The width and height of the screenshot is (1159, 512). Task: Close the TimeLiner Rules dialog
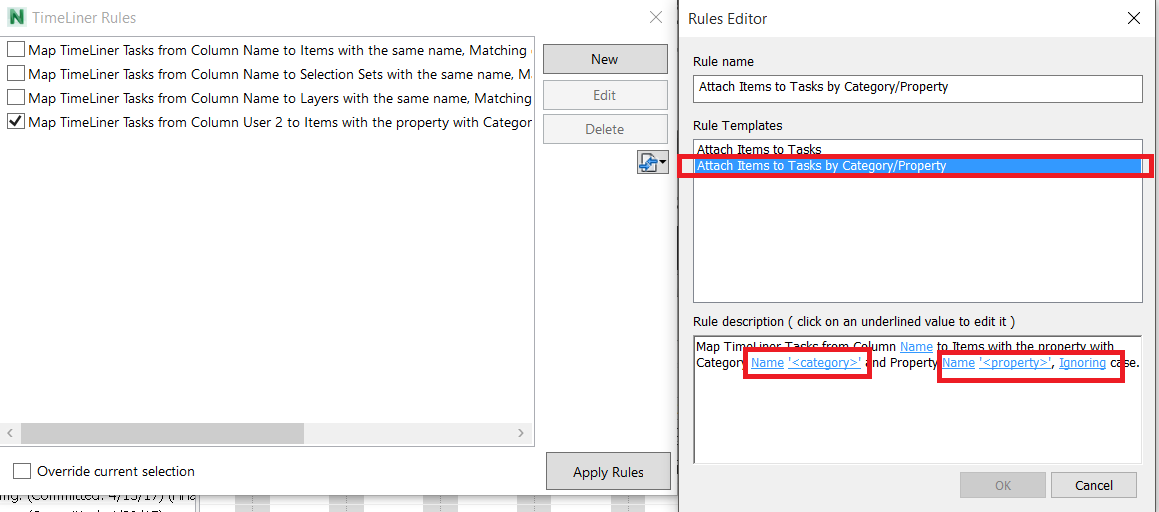pyautogui.click(x=655, y=17)
